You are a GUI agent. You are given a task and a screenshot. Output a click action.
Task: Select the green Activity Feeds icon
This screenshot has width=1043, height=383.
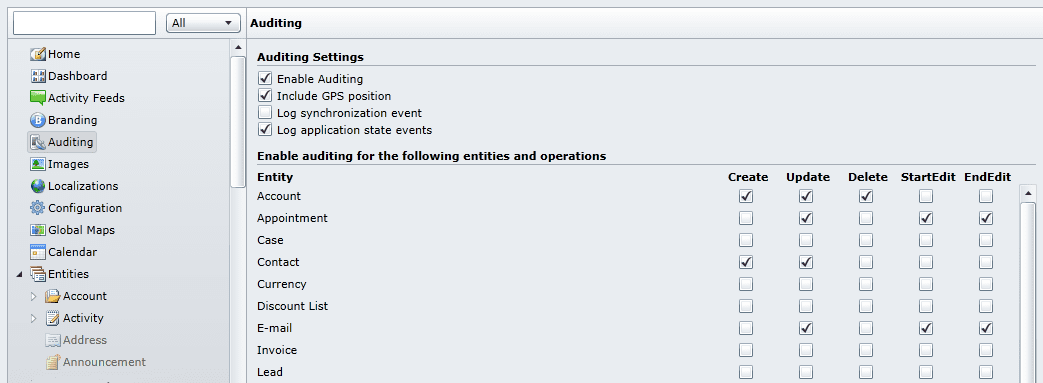(38, 98)
